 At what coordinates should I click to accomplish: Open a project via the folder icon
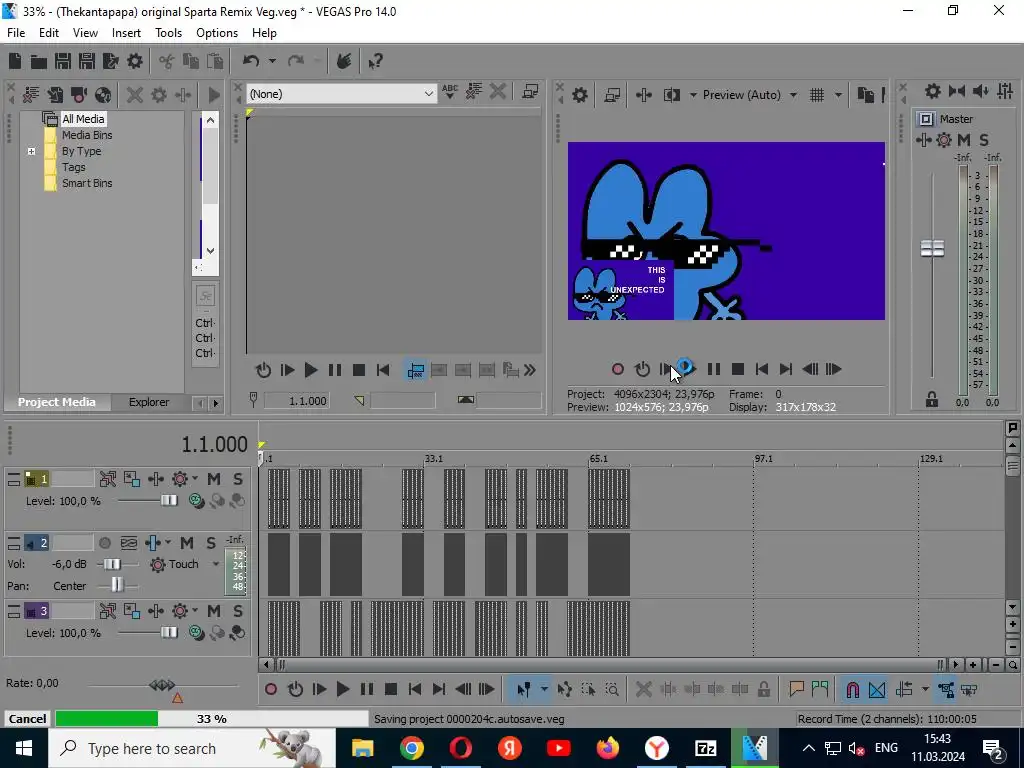point(39,61)
